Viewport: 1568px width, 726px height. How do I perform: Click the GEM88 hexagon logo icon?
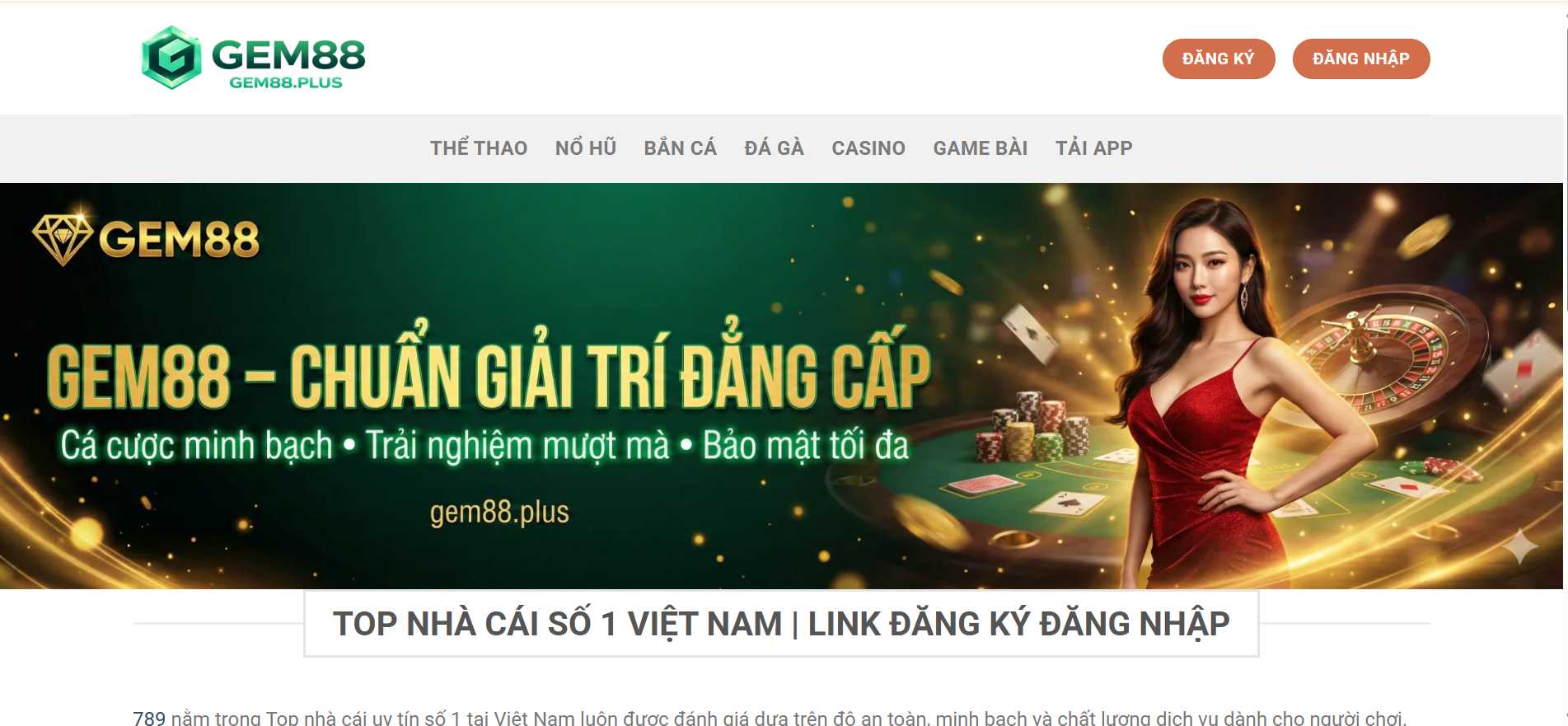click(171, 58)
